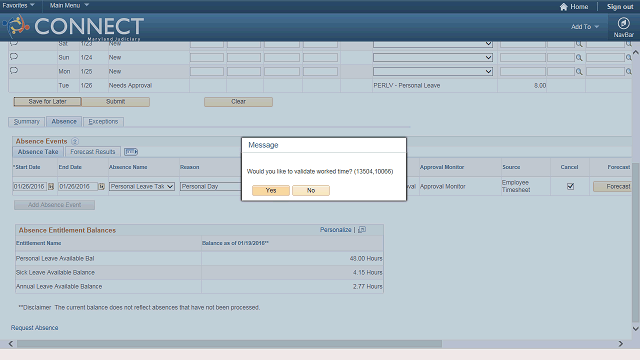The width and height of the screenshot is (640, 360).
Task: Click the Submit button
Action: coord(116,102)
